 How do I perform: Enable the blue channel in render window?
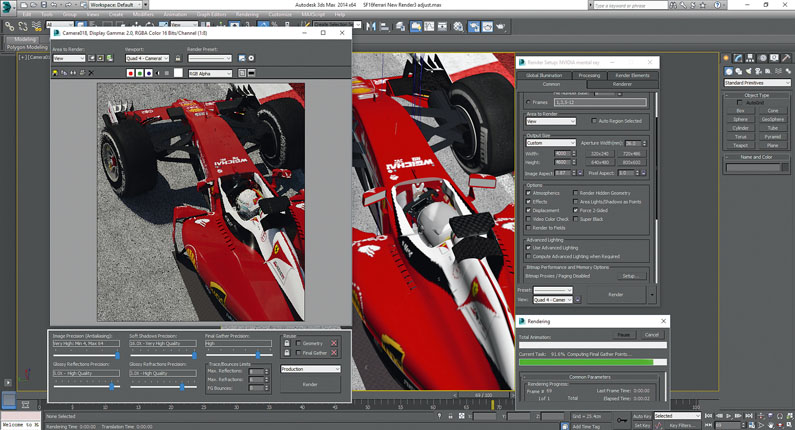click(x=149, y=73)
